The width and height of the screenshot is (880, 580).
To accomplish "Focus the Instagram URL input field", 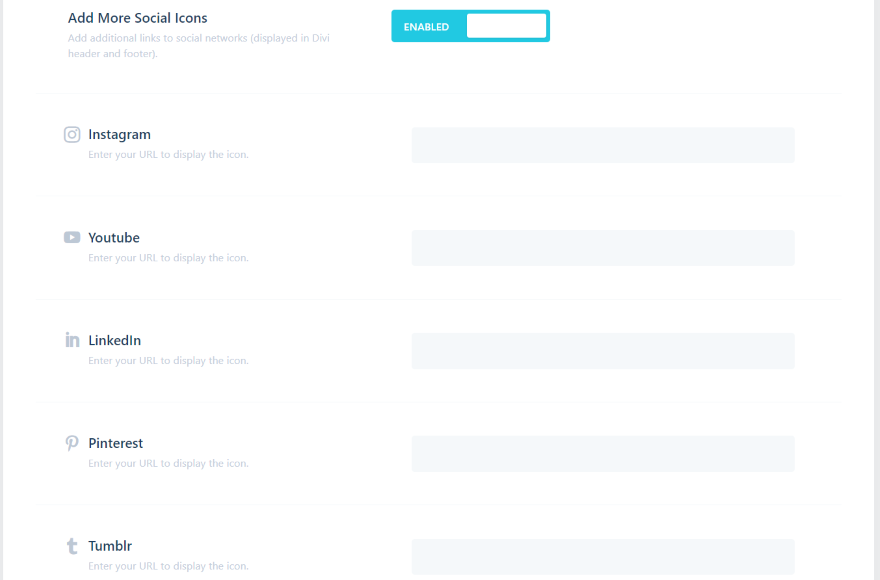I will tap(603, 145).
